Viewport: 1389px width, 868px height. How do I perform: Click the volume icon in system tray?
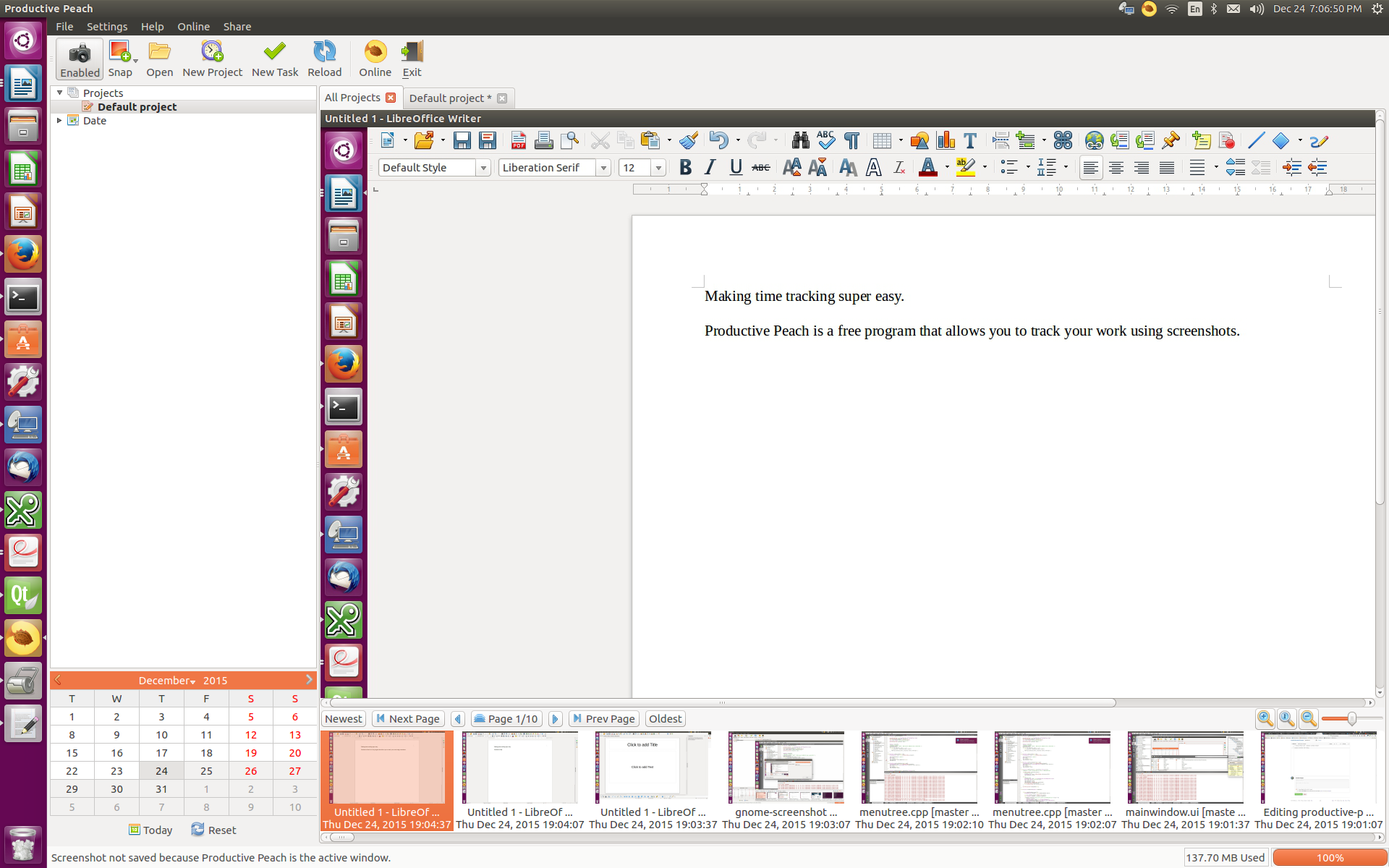[x=1257, y=9]
